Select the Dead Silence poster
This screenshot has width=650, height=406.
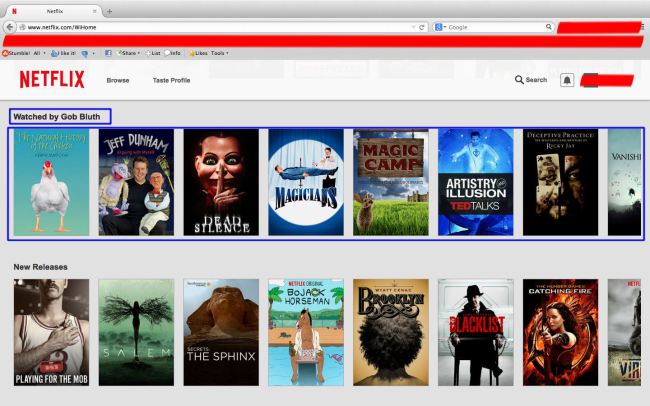221,182
